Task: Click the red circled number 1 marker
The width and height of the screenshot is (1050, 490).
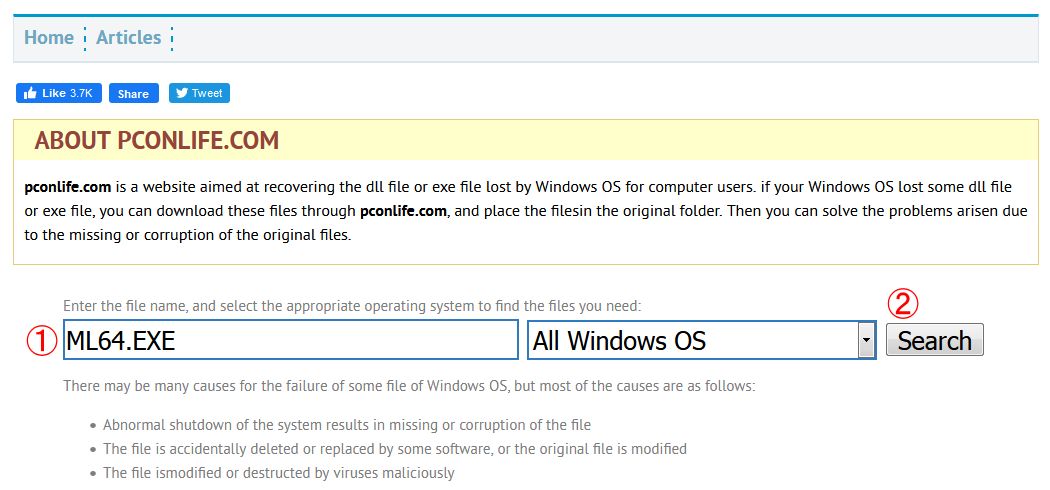Action: click(41, 341)
